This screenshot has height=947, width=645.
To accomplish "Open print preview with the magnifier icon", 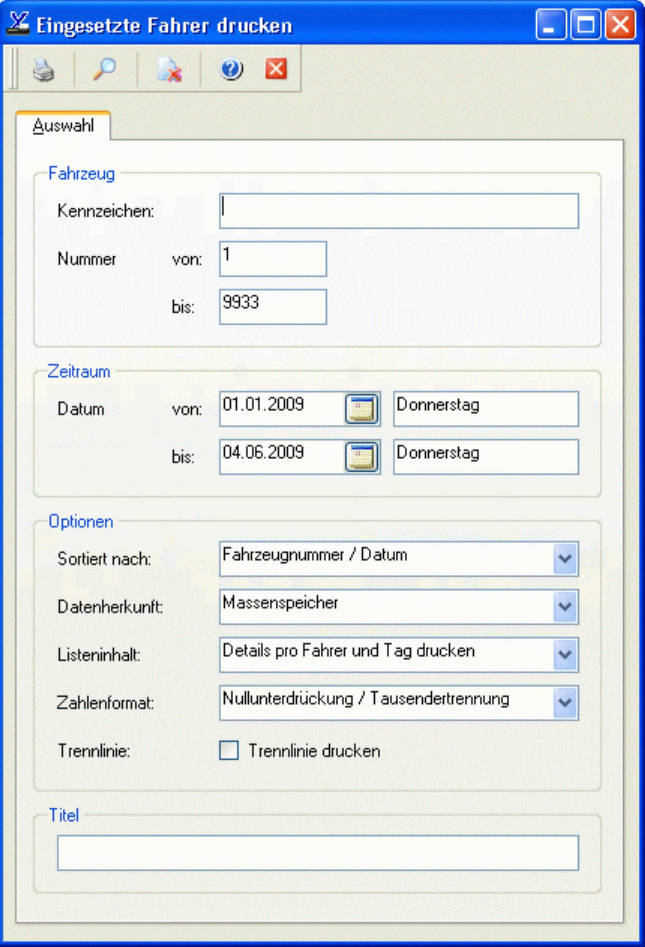I will [x=104, y=70].
